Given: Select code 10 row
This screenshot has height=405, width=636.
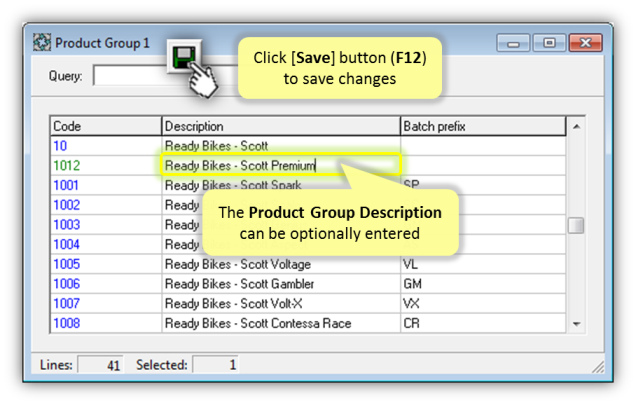Looking at the screenshot, I should (x=308, y=146).
